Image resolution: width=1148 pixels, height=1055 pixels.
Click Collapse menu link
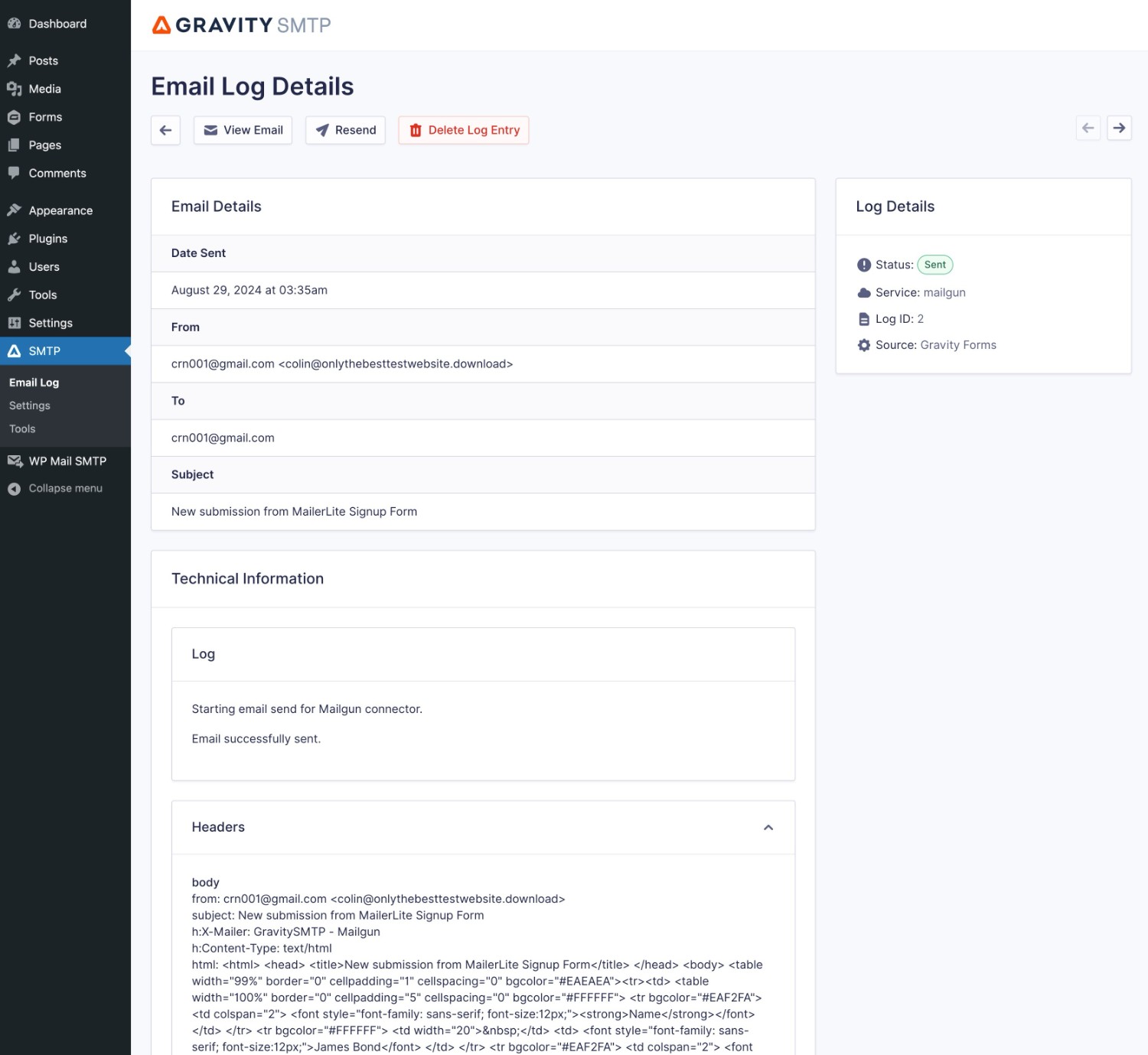(x=65, y=488)
